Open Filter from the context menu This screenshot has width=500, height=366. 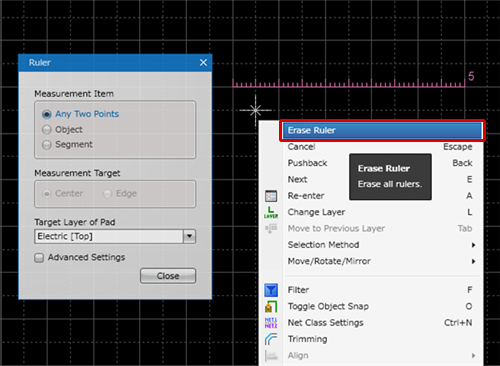coord(382,290)
